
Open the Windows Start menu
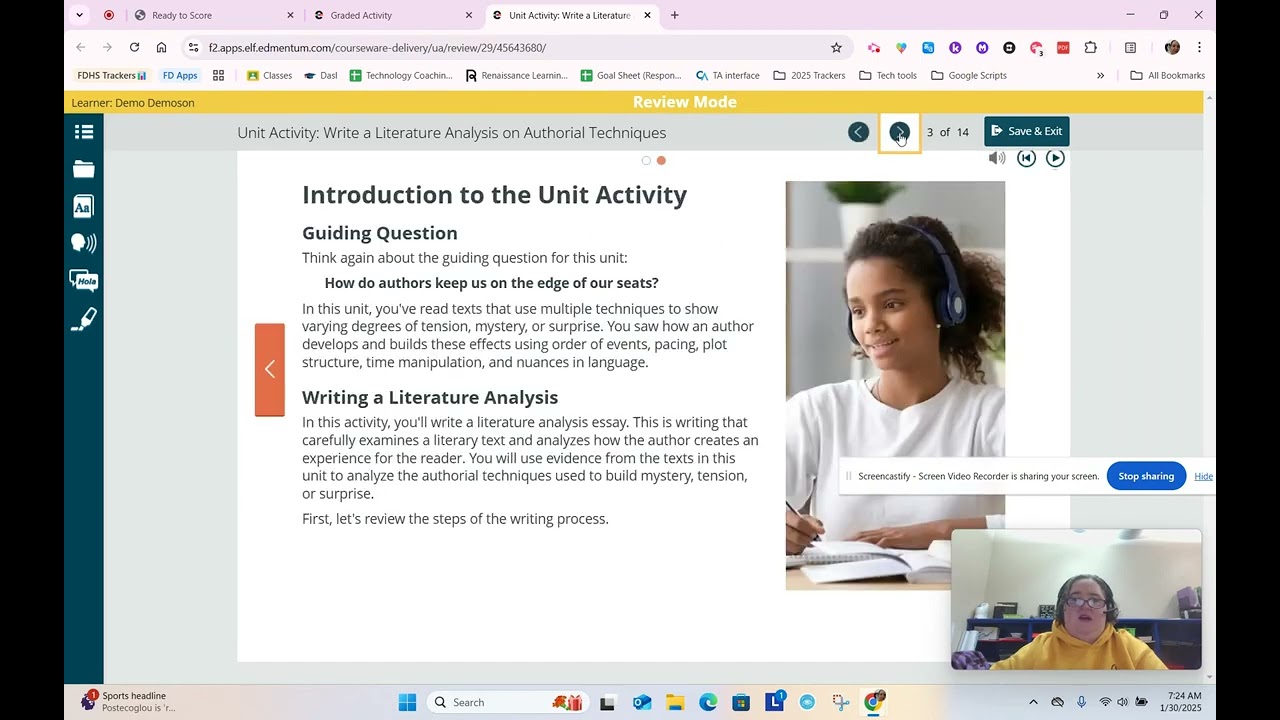(407, 702)
